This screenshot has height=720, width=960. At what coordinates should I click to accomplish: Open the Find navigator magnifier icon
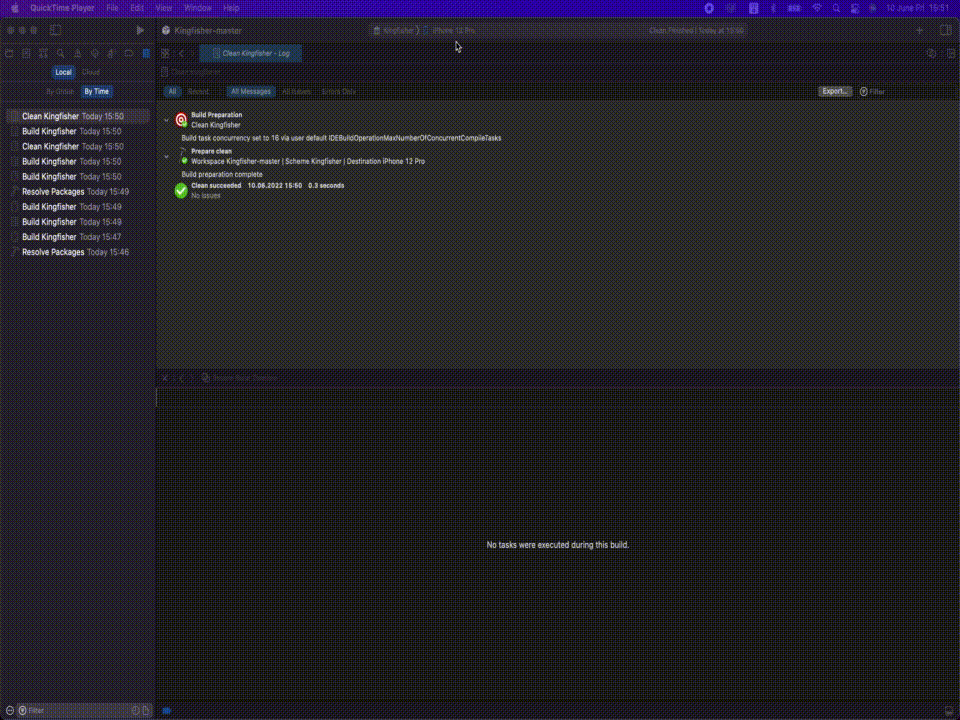[x=61, y=53]
